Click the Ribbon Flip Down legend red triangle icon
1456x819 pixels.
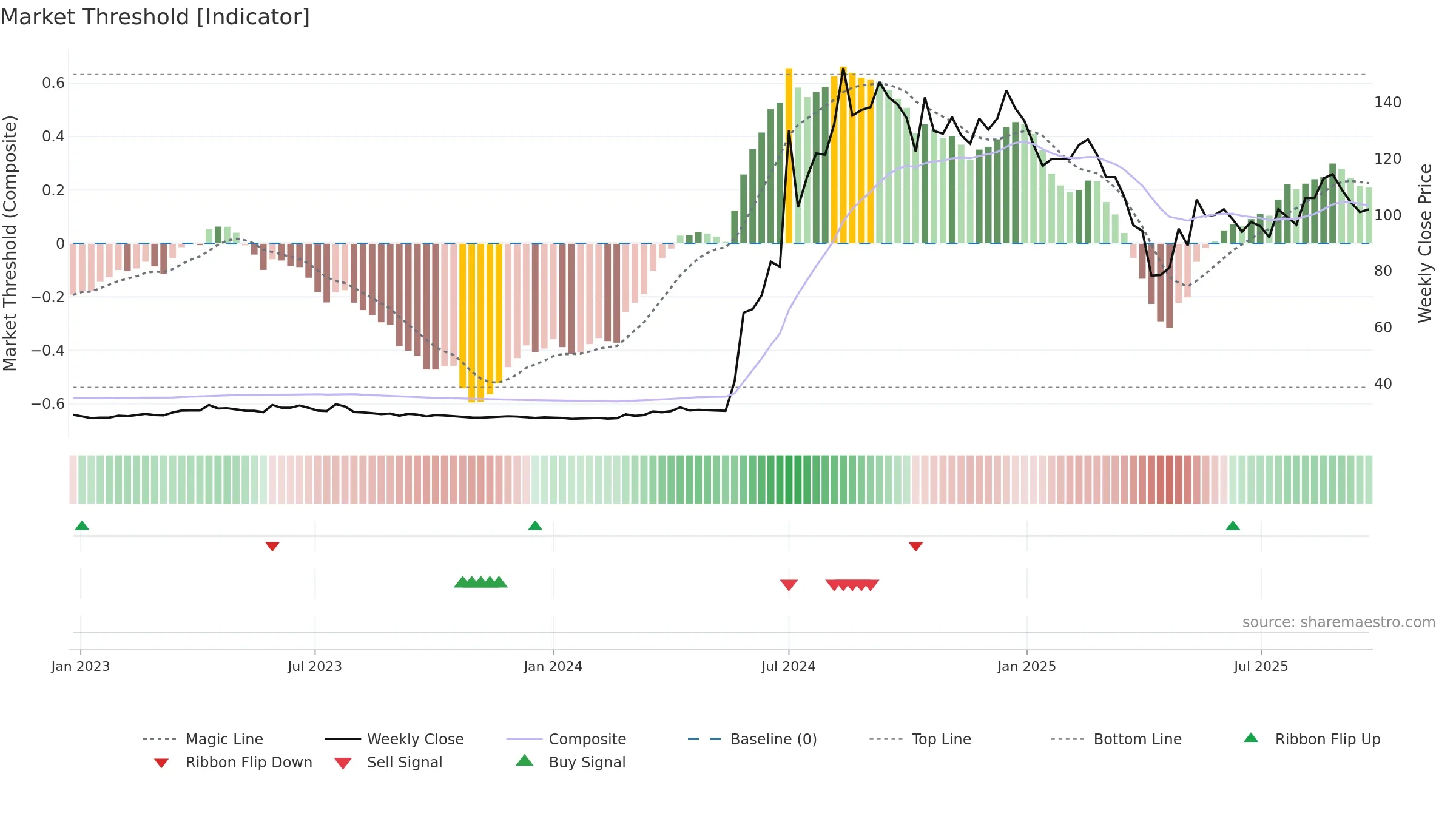161,763
